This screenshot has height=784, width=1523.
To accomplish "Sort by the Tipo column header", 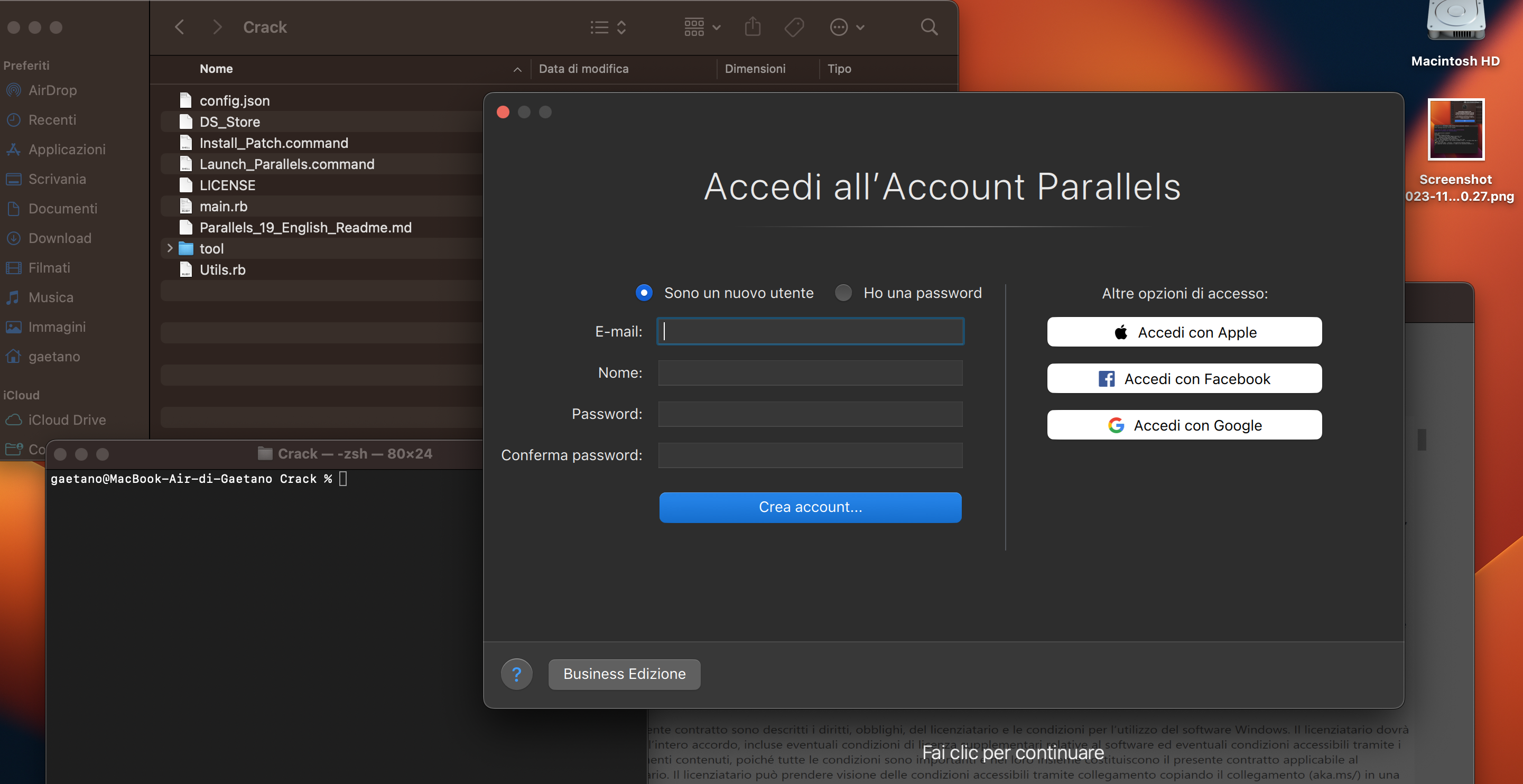I will (x=839, y=69).
